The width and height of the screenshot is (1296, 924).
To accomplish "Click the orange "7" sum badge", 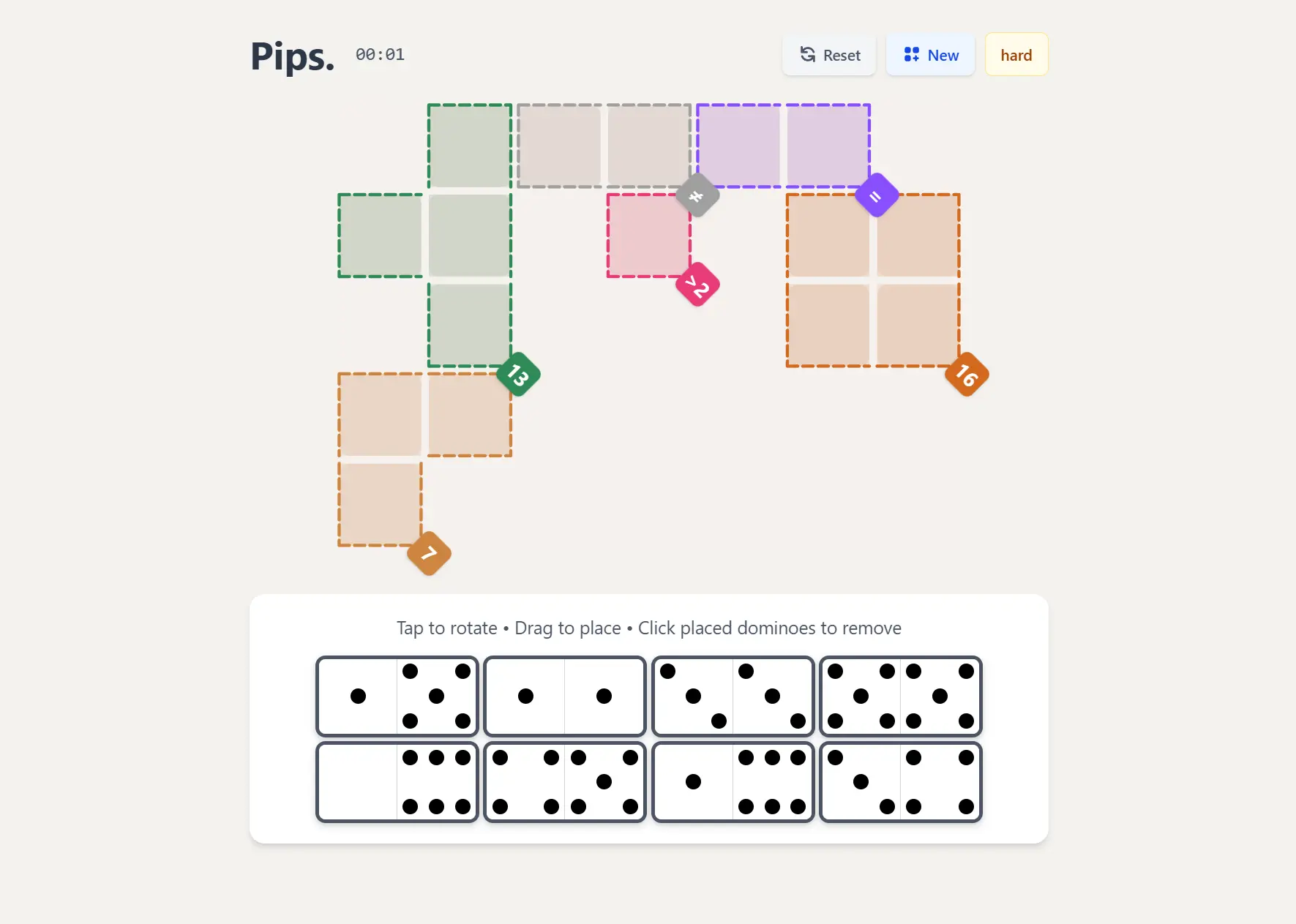I will point(429,555).
